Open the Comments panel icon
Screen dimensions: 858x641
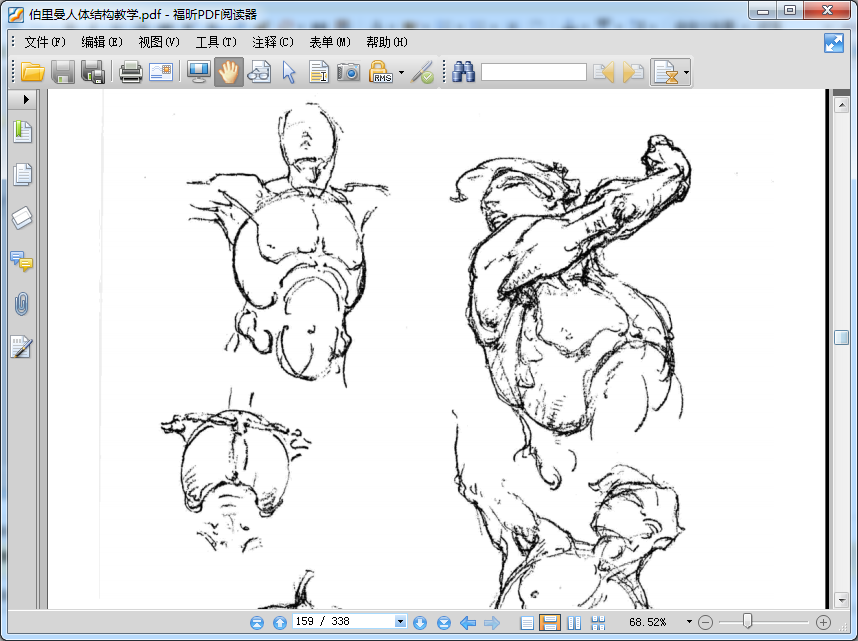coord(22,261)
